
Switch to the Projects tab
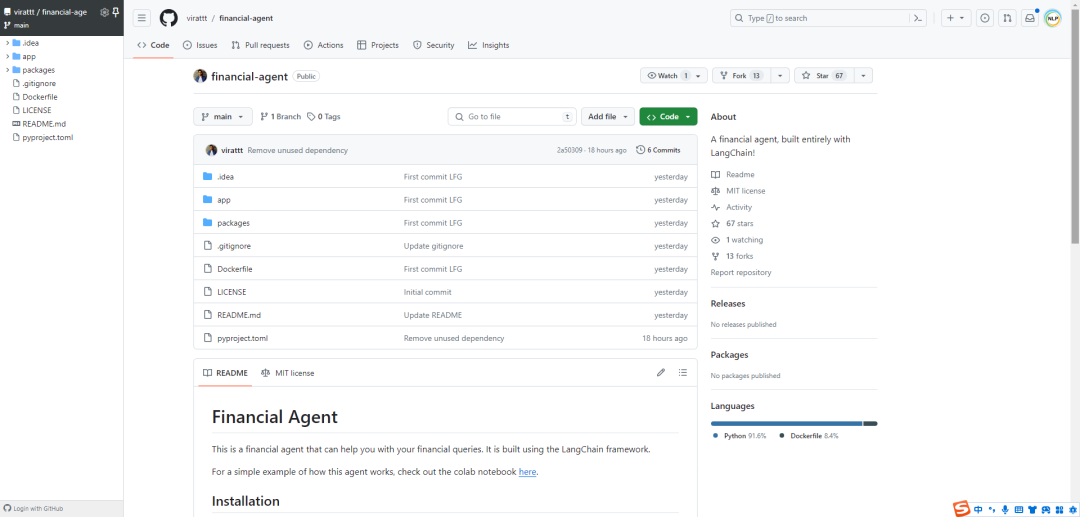pos(377,45)
